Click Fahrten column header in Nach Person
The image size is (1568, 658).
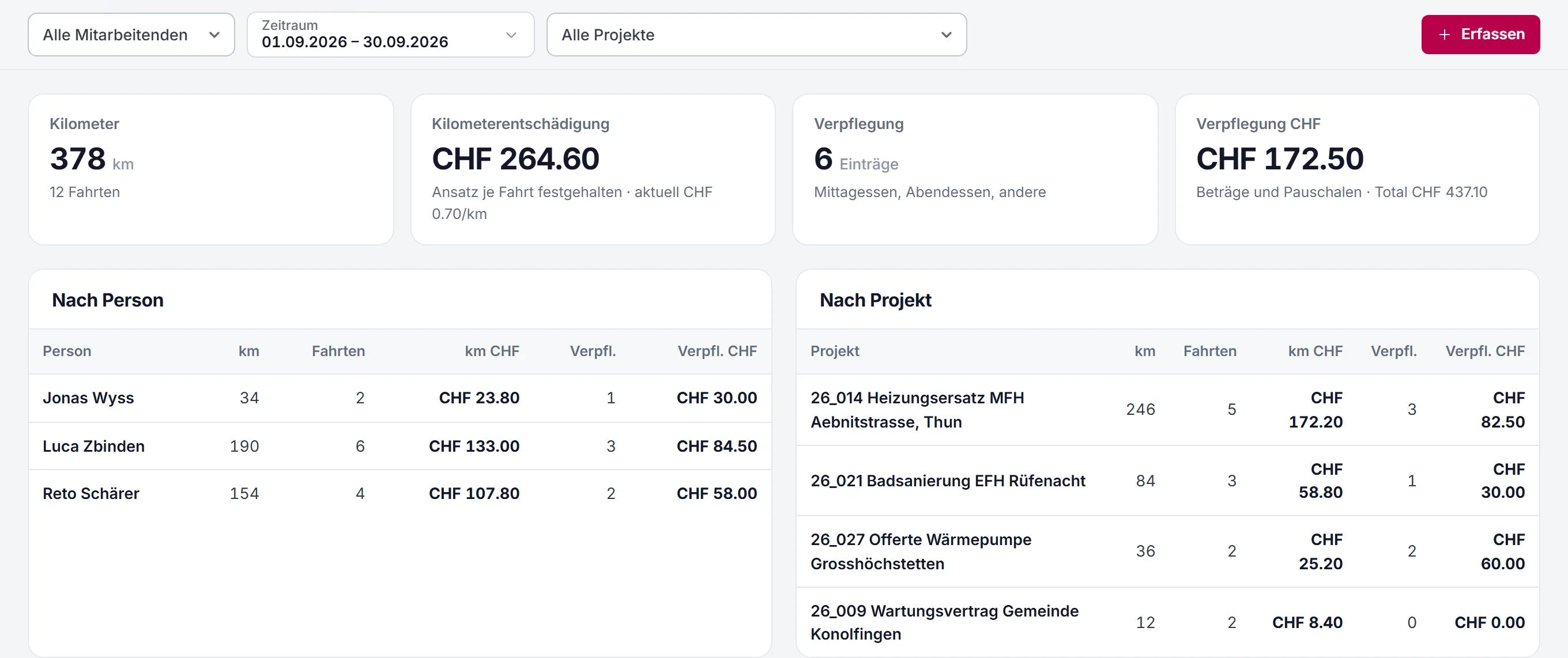pos(338,351)
